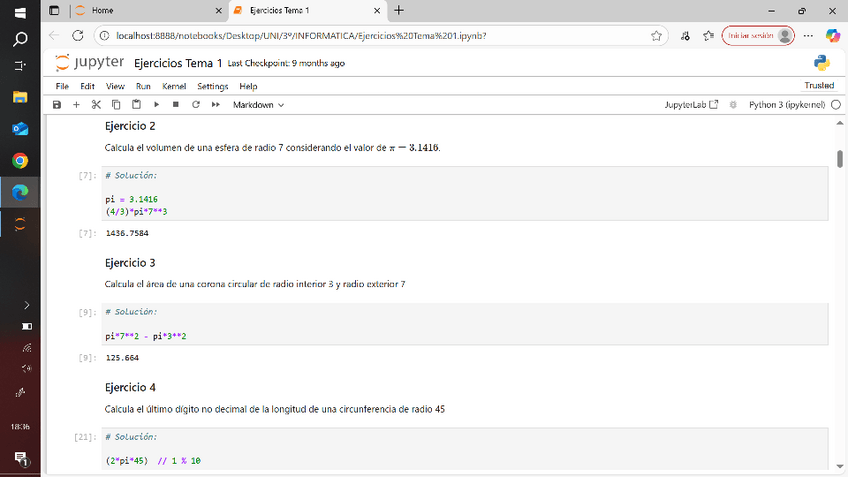
Task: Open the View menu
Action: (115, 87)
